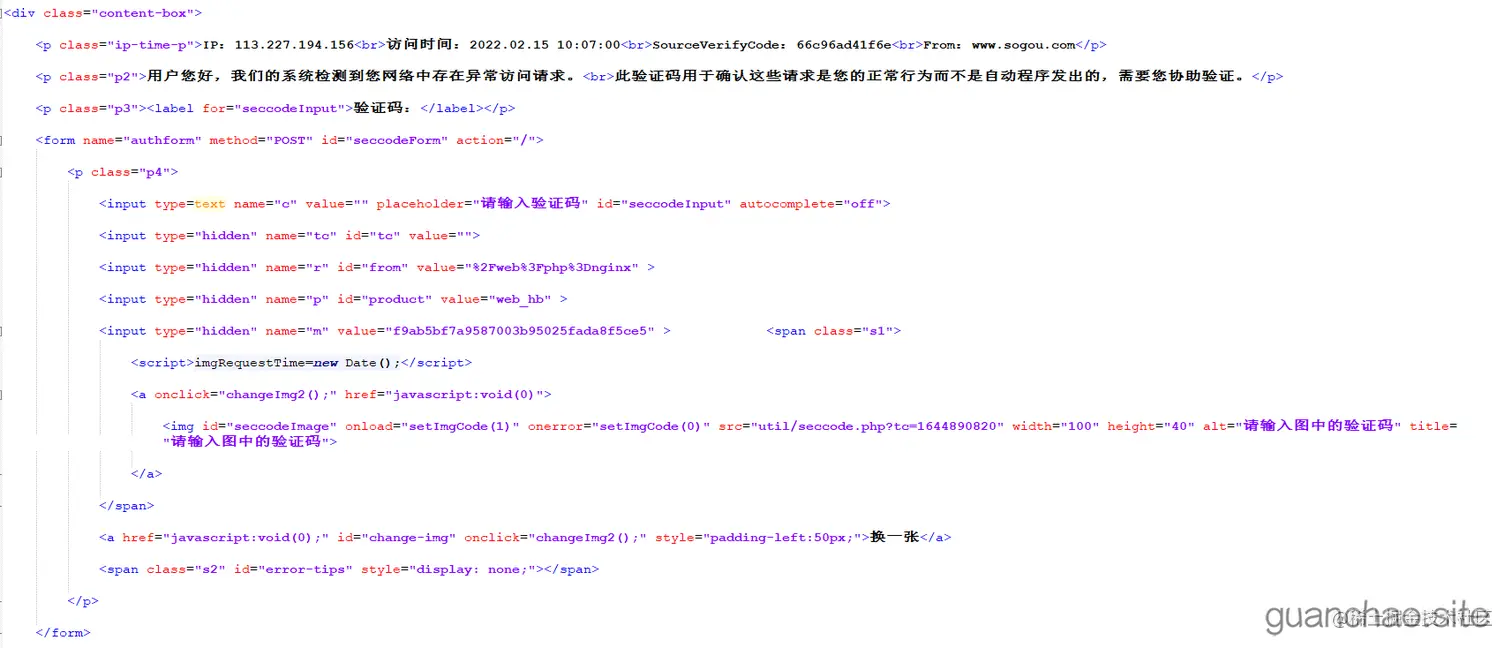
Task: Click the closing </p> tag on its own line
Action: (83, 602)
